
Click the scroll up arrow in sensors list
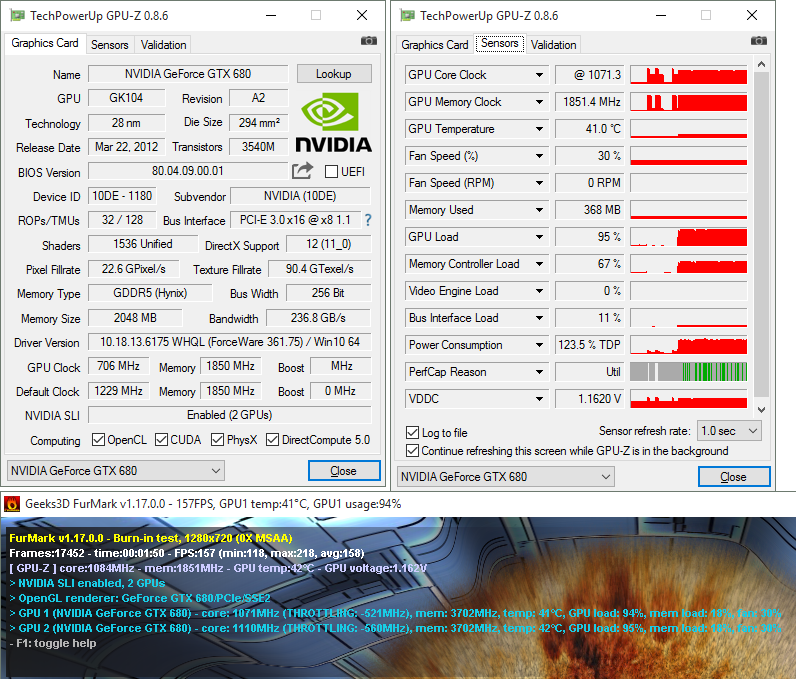pos(761,64)
